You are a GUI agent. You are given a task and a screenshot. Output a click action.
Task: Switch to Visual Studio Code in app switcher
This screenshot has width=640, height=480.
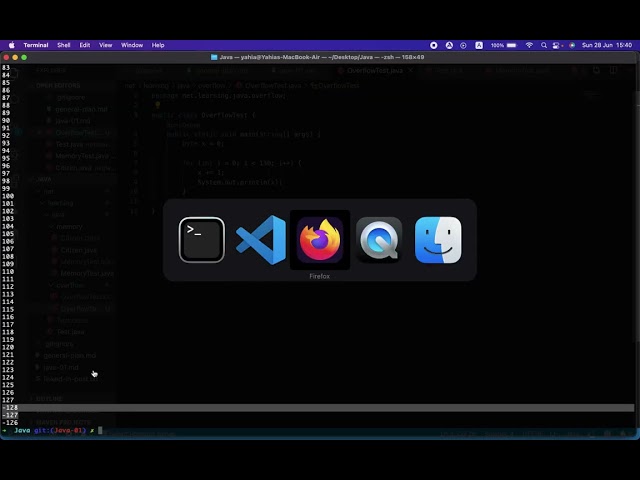click(x=261, y=240)
